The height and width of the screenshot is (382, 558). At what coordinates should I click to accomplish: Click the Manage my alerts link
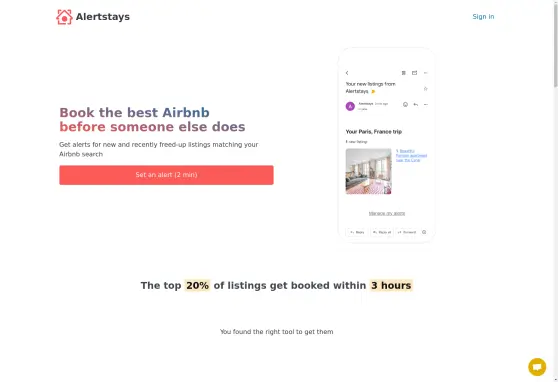coord(387,214)
